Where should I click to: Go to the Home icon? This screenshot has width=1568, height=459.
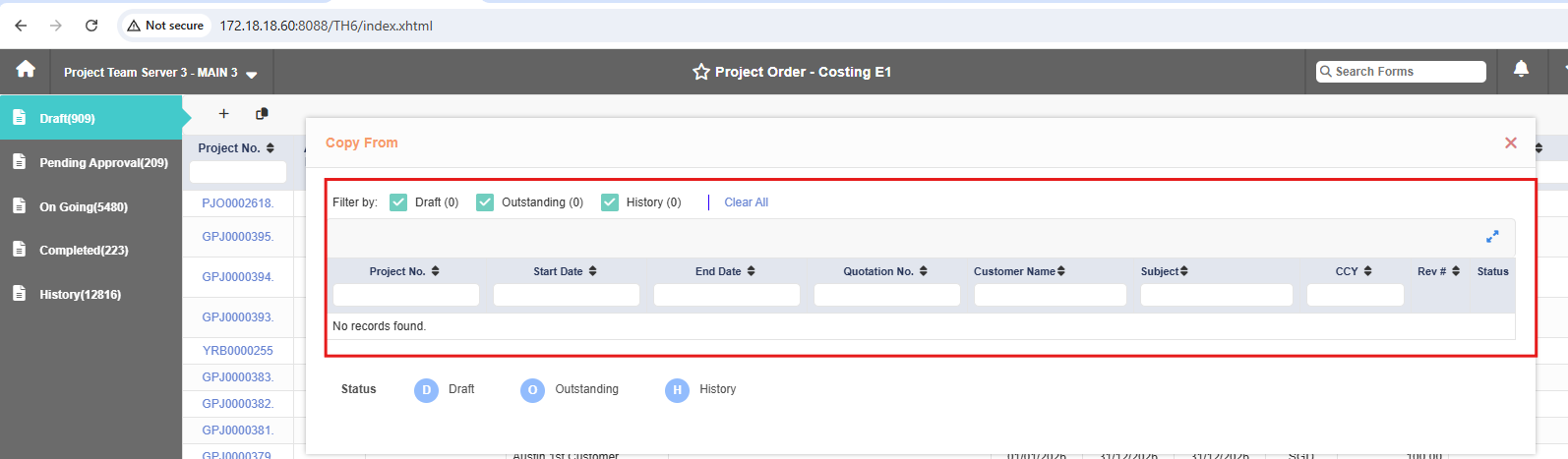coord(26,69)
